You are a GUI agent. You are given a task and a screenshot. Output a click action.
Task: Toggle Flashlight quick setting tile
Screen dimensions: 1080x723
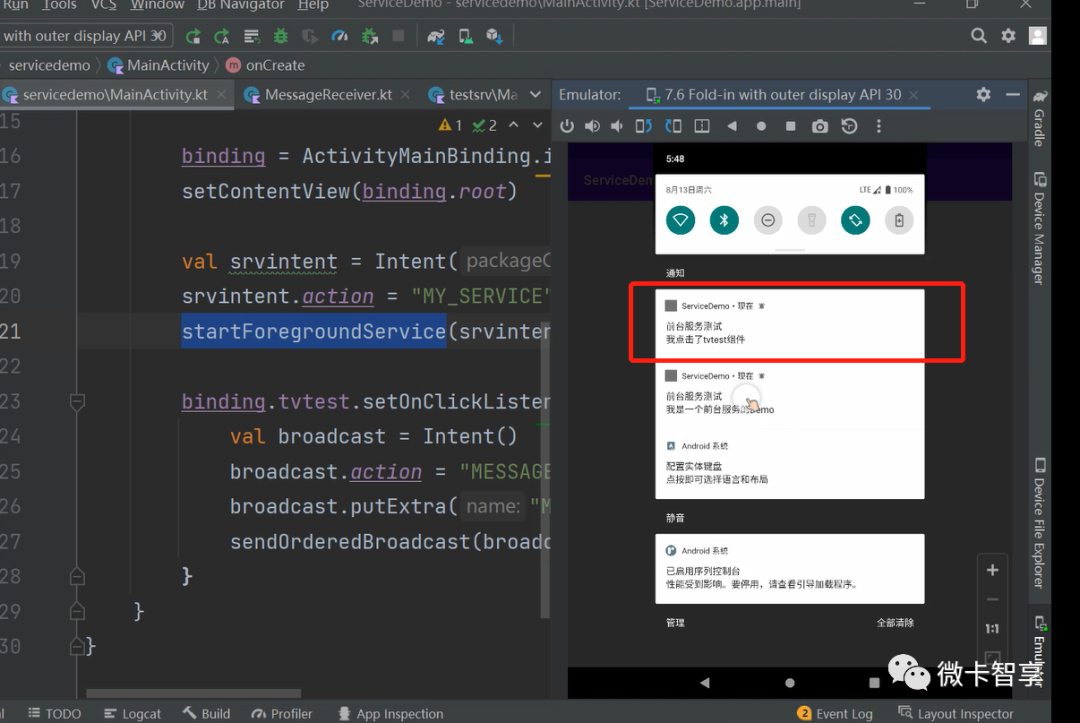(x=811, y=220)
